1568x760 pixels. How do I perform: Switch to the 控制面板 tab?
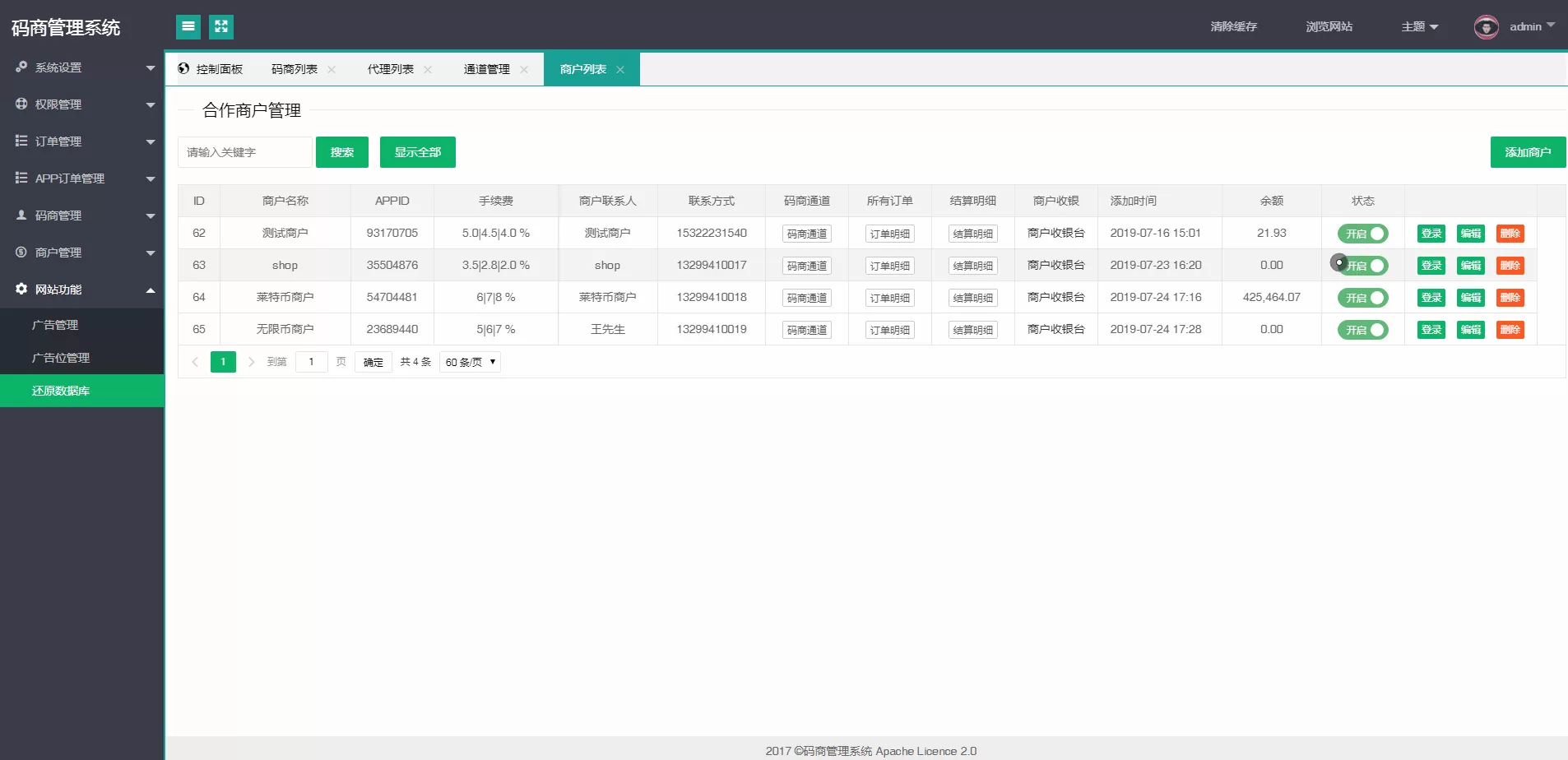click(211, 69)
